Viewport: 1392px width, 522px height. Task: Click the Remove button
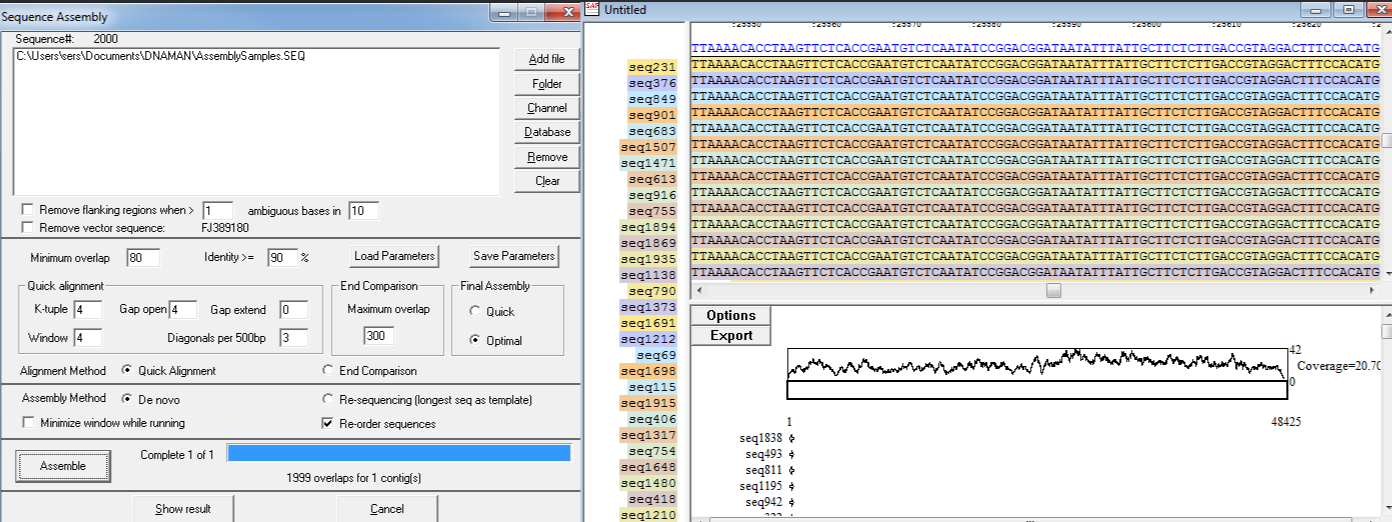546,157
